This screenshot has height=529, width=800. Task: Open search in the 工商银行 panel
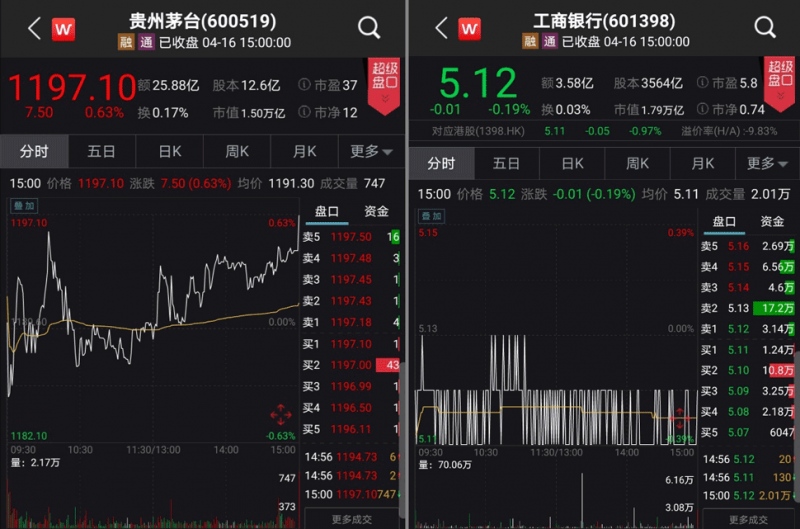tap(765, 28)
